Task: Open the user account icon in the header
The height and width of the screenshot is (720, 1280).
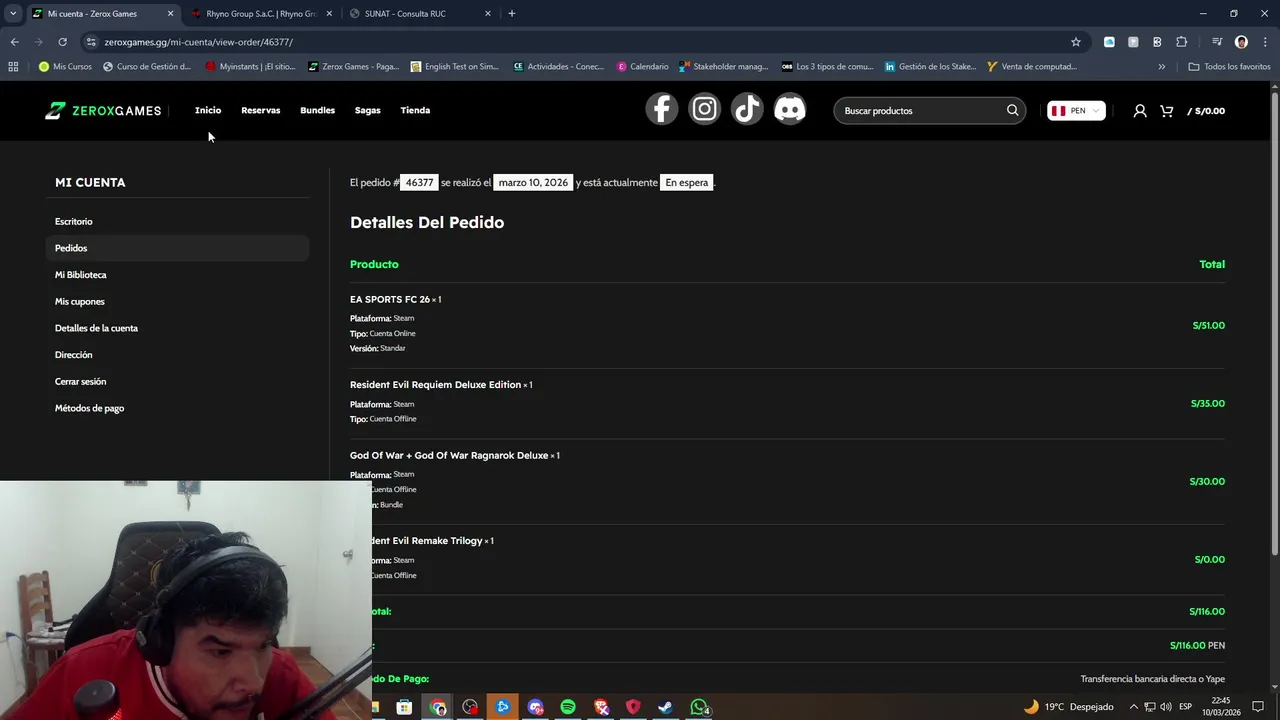Action: (x=1139, y=111)
